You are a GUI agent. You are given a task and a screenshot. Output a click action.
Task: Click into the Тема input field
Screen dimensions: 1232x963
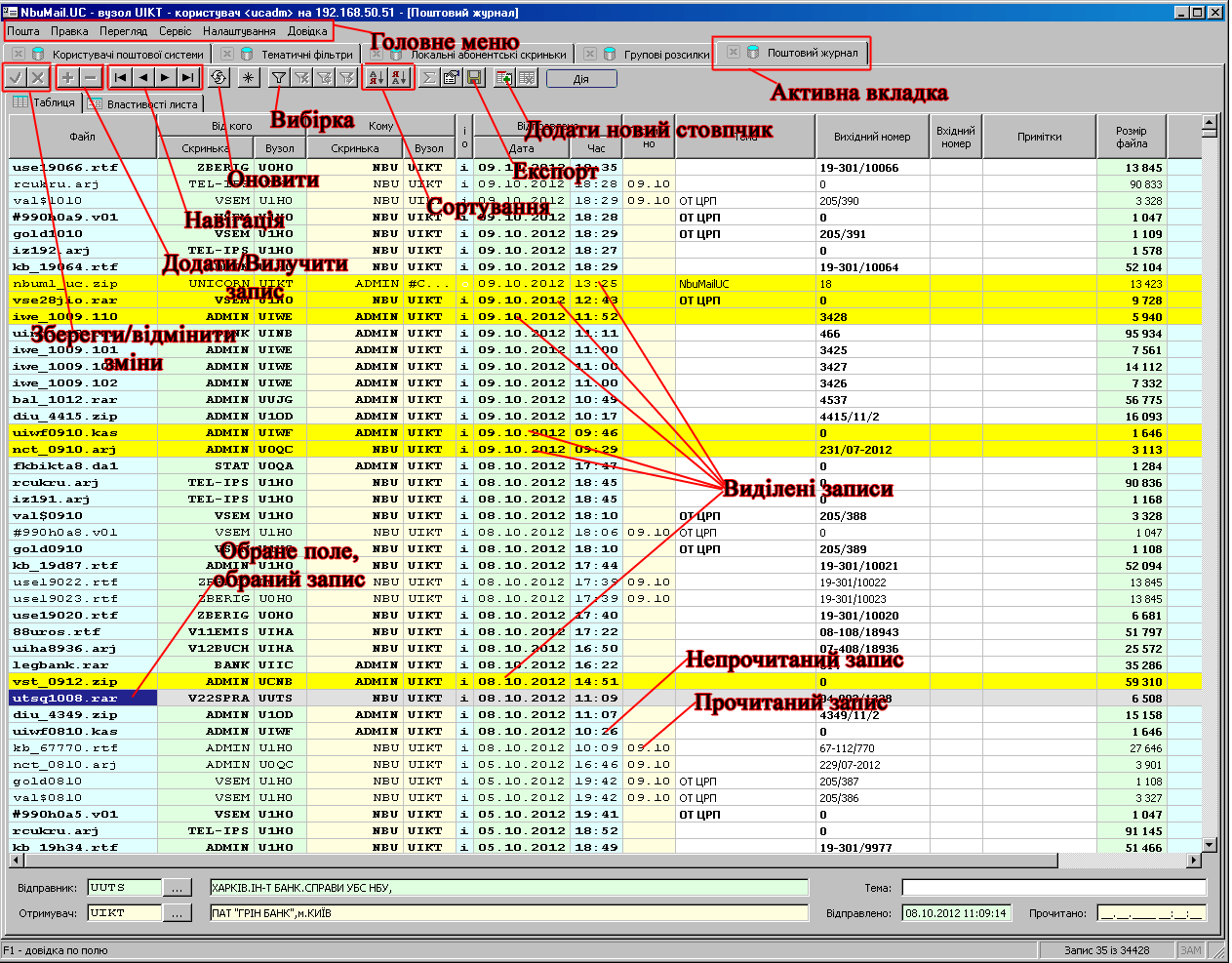pos(1054,888)
